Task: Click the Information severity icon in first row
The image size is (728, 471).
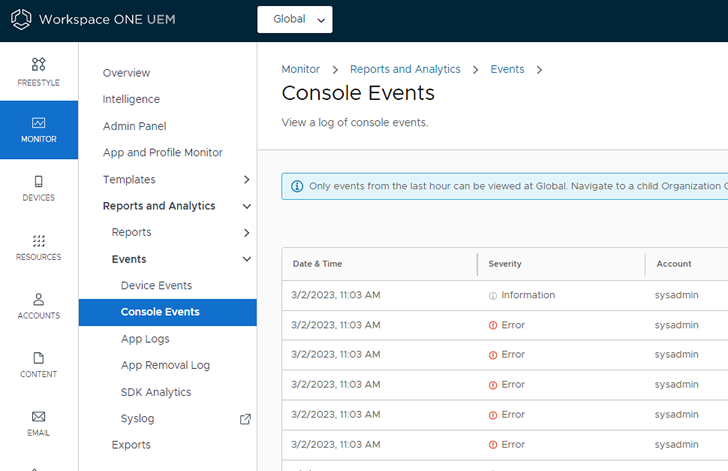Action: (x=493, y=295)
